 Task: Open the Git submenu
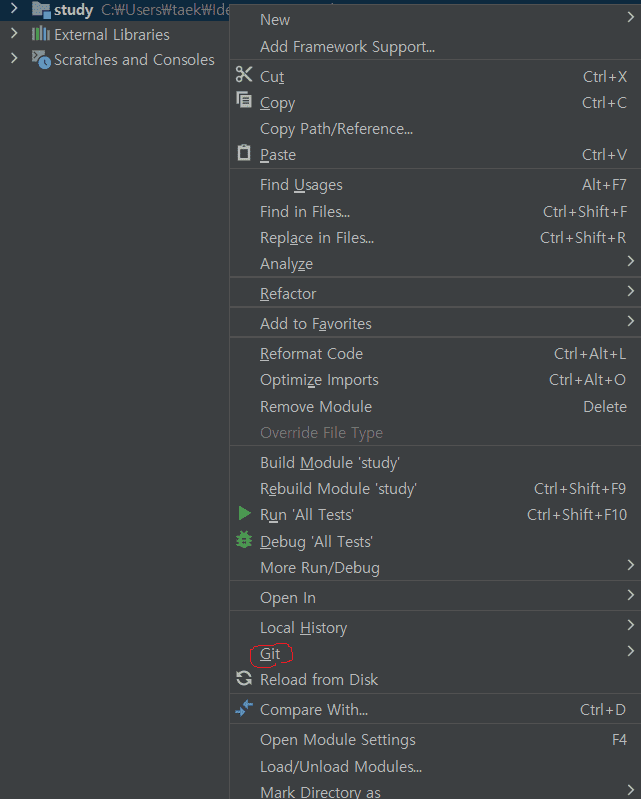(x=270, y=653)
